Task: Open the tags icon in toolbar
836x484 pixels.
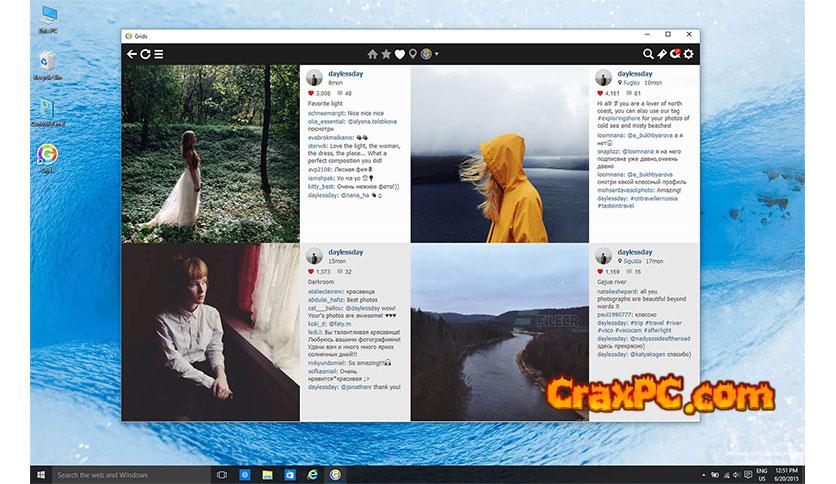Action: (661, 54)
